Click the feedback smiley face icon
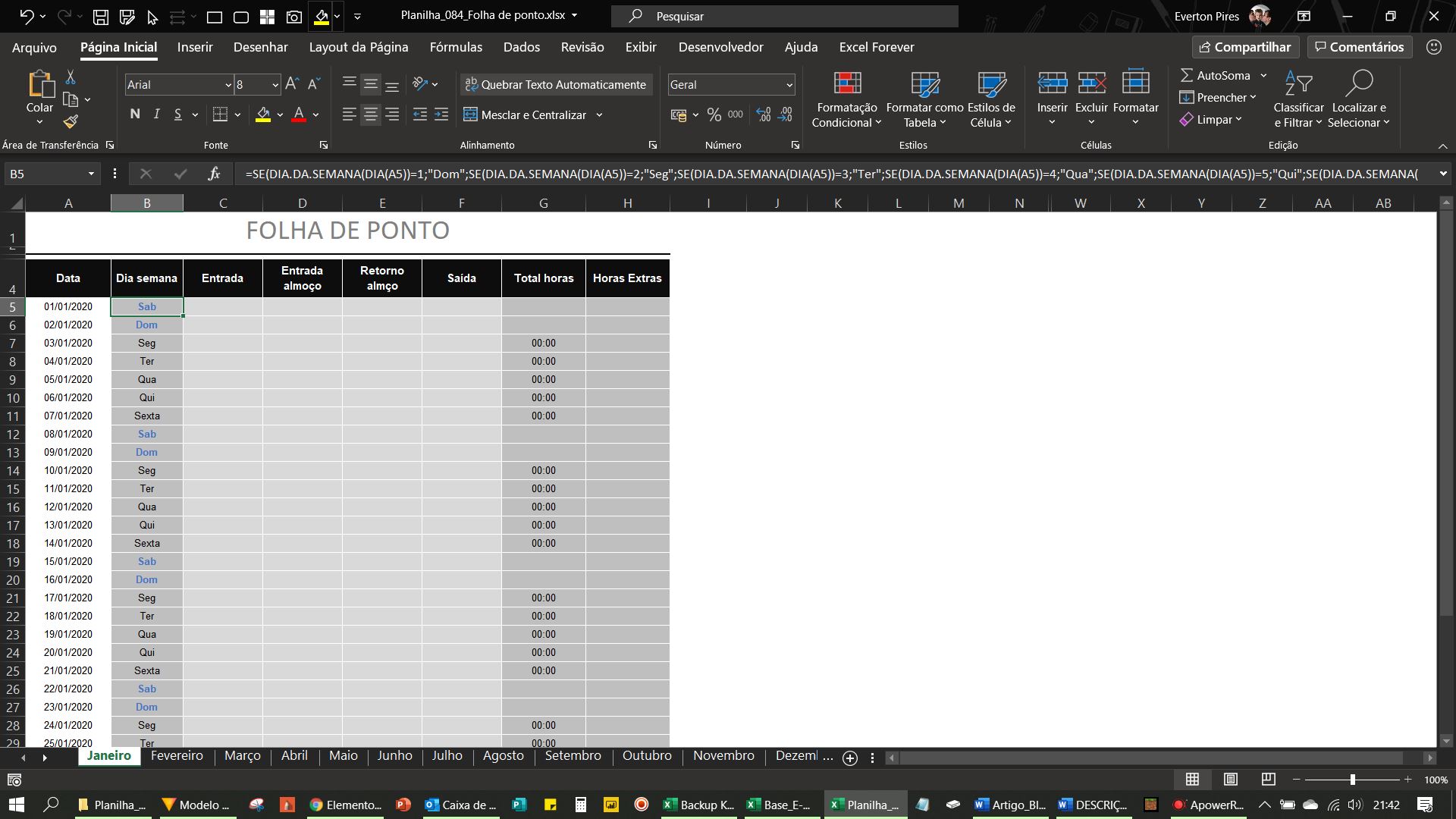1456x819 pixels. (1433, 47)
